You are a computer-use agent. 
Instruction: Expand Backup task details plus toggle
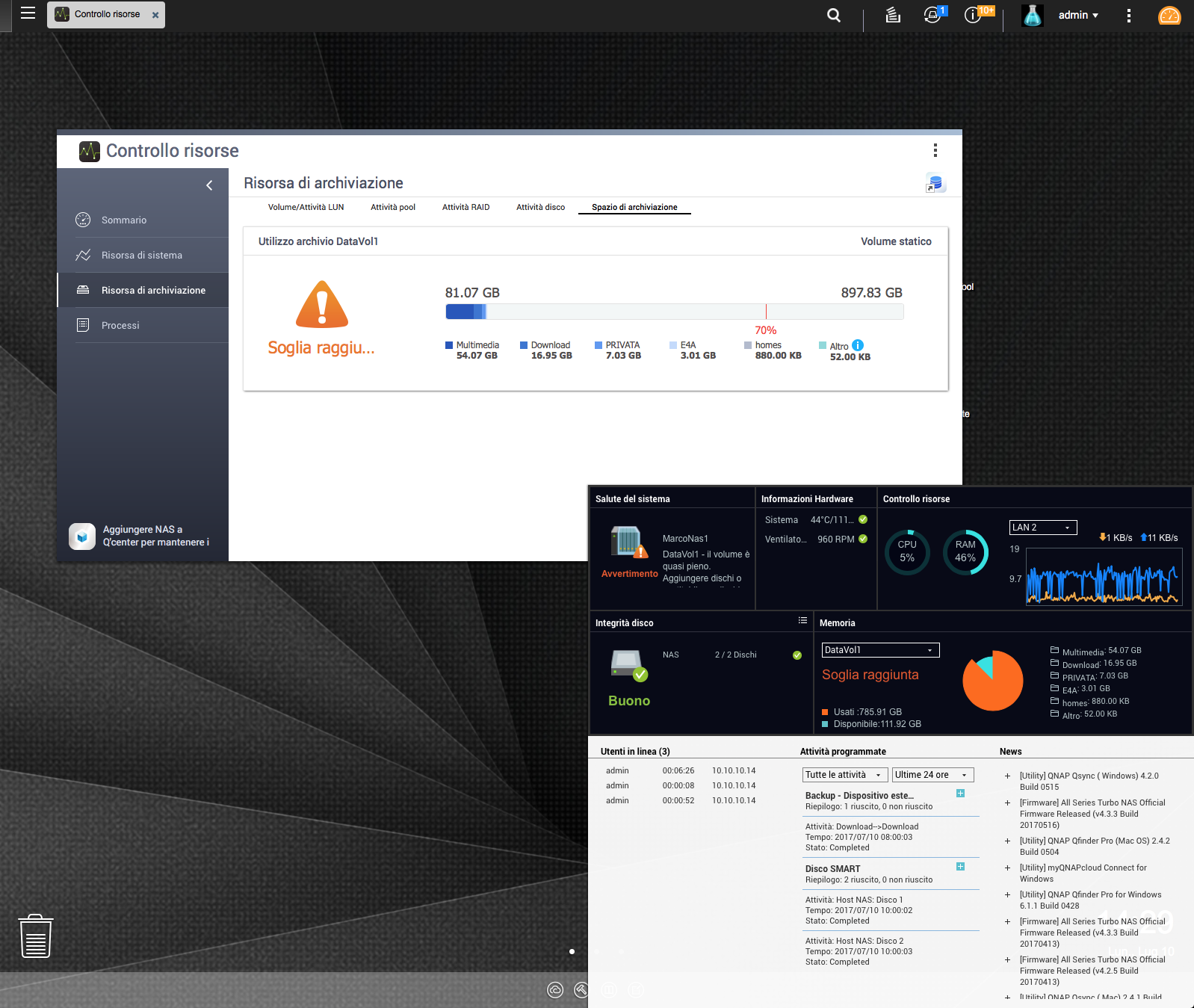[960, 794]
